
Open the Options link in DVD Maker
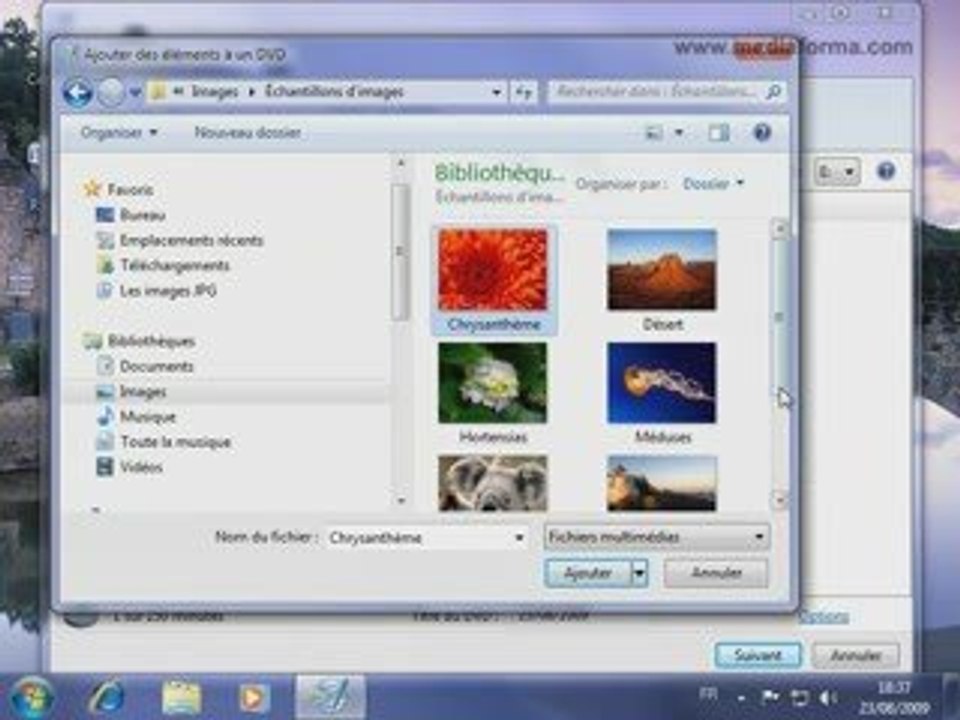(824, 617)
